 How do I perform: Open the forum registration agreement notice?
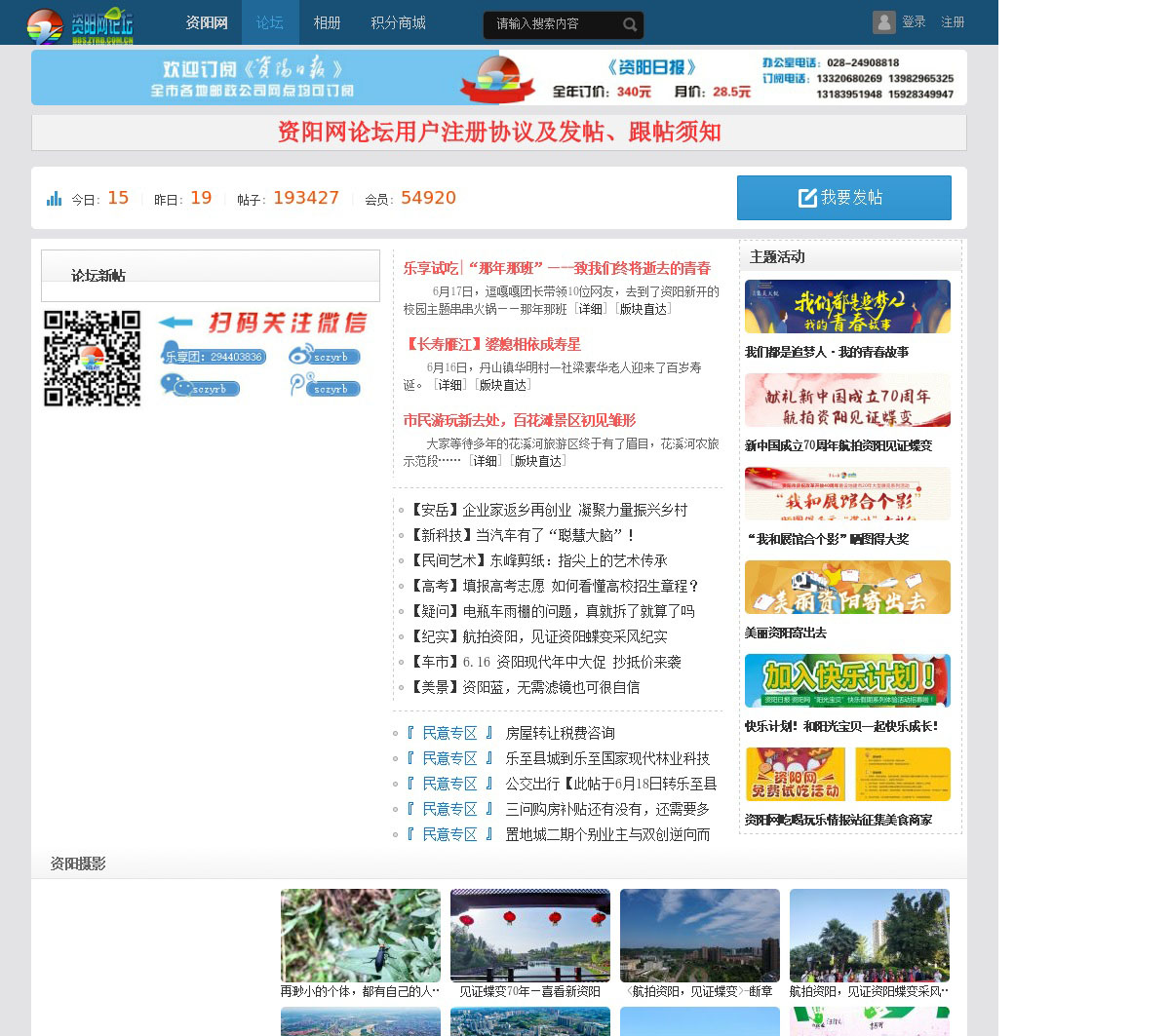point(499,133)
